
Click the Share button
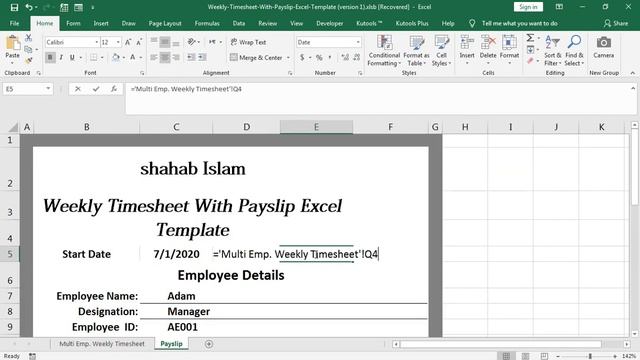coord(616,23)
